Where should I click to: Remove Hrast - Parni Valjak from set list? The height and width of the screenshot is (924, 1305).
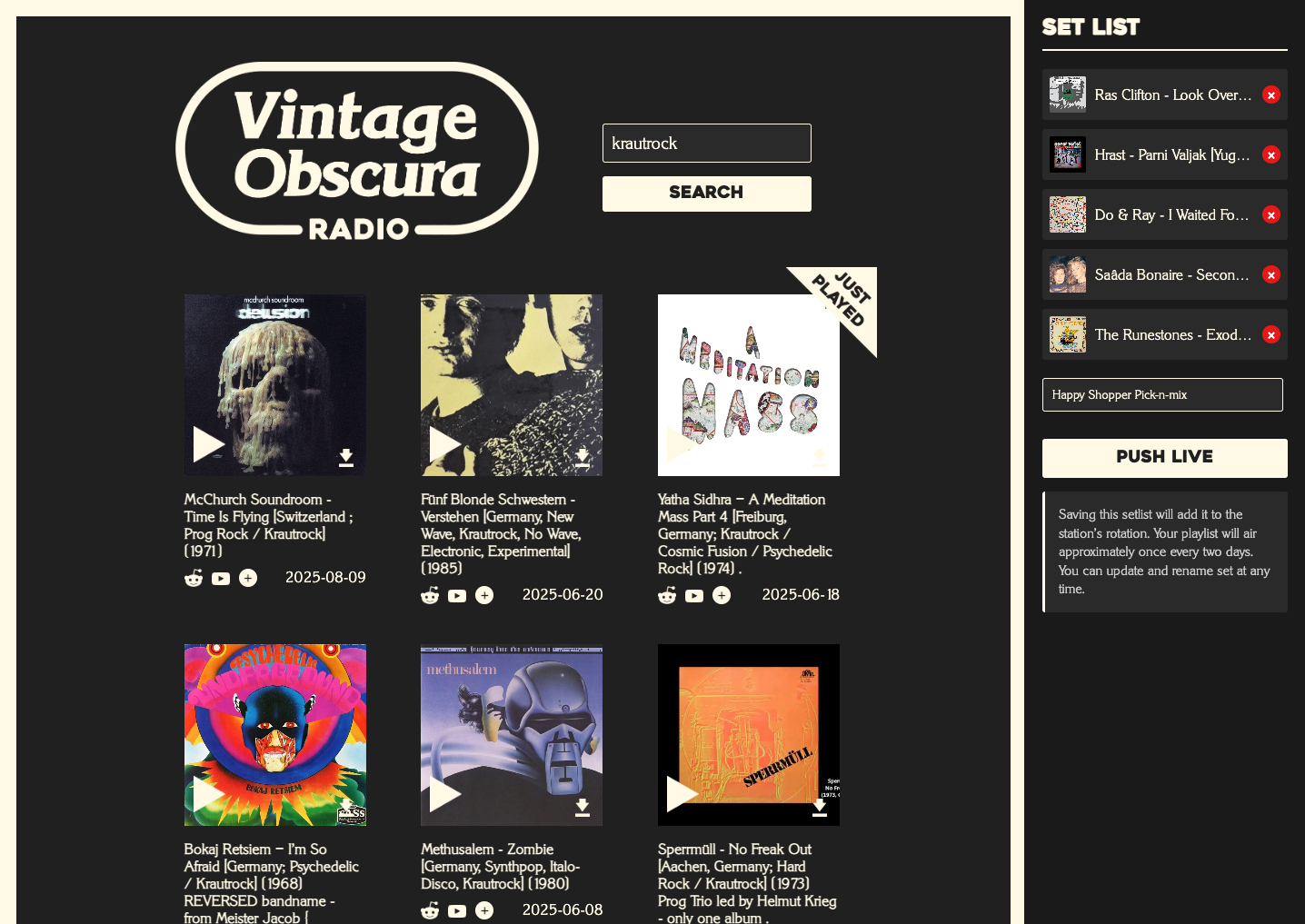(x=1271, y=154)
